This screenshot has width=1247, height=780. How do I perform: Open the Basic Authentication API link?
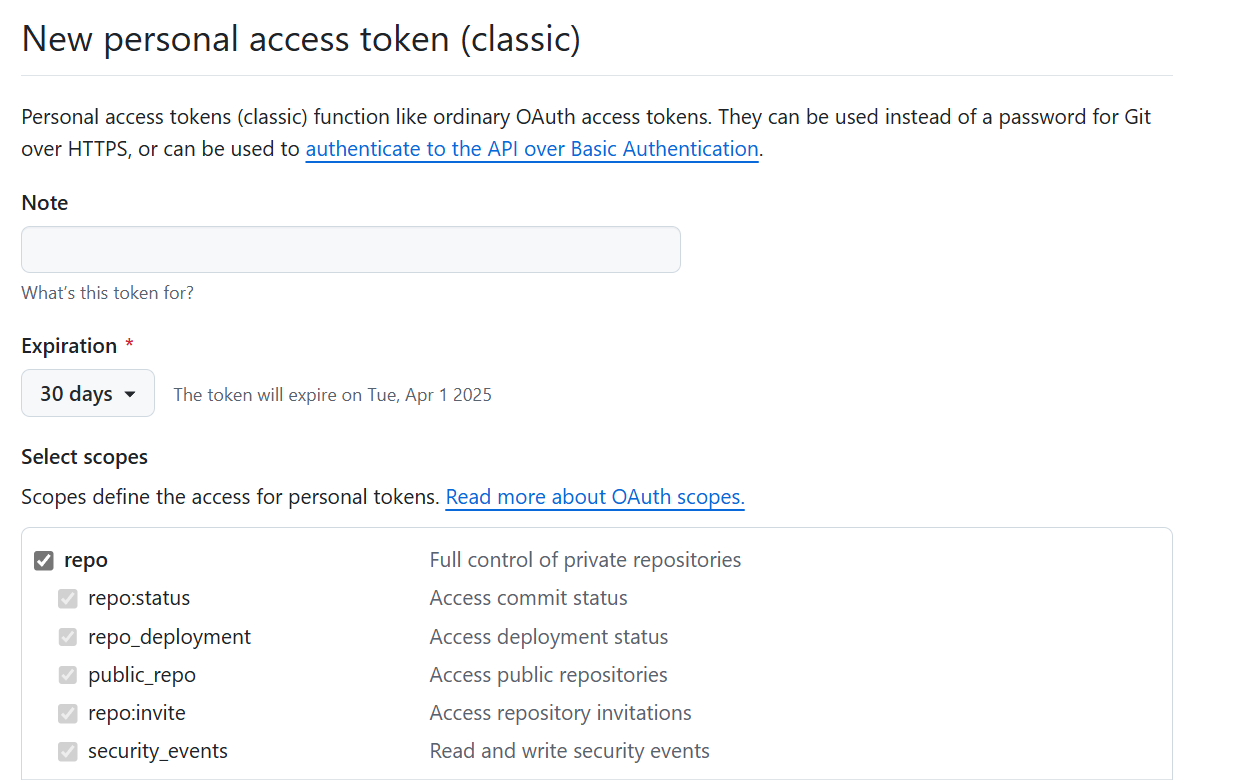(x=532, y=149)
